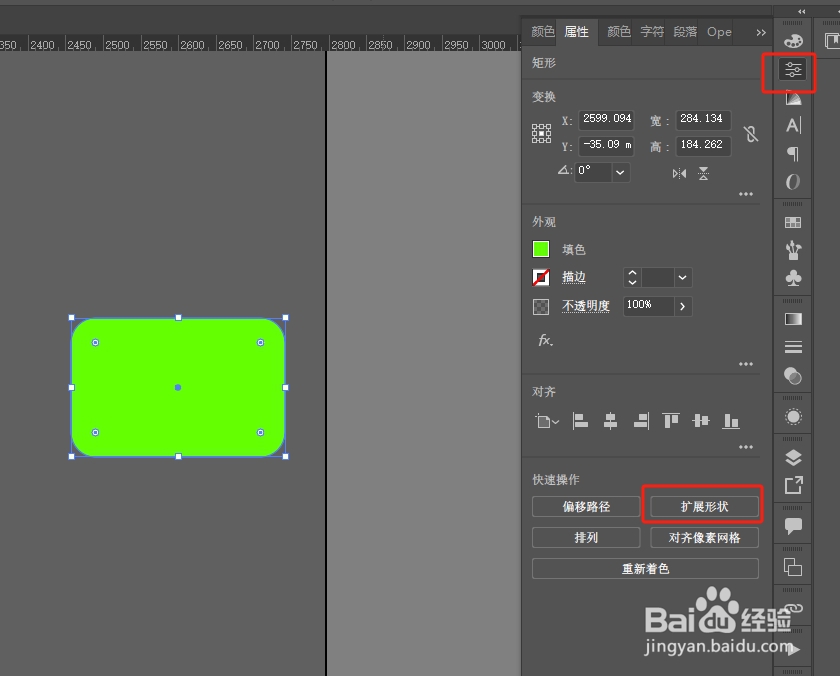Click the 重新着色 button
The height and width of the screenshot is (676, 840).
point(645,568)
